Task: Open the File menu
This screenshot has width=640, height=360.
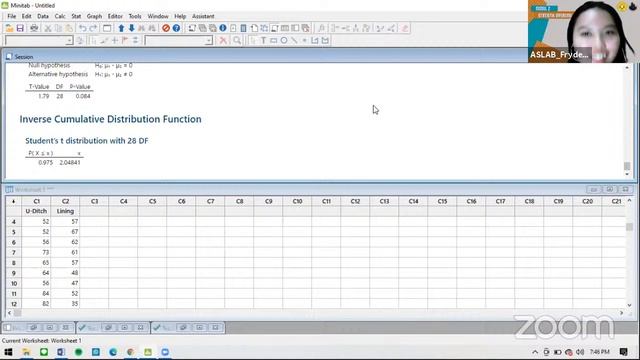Action: tap(11, 16)
